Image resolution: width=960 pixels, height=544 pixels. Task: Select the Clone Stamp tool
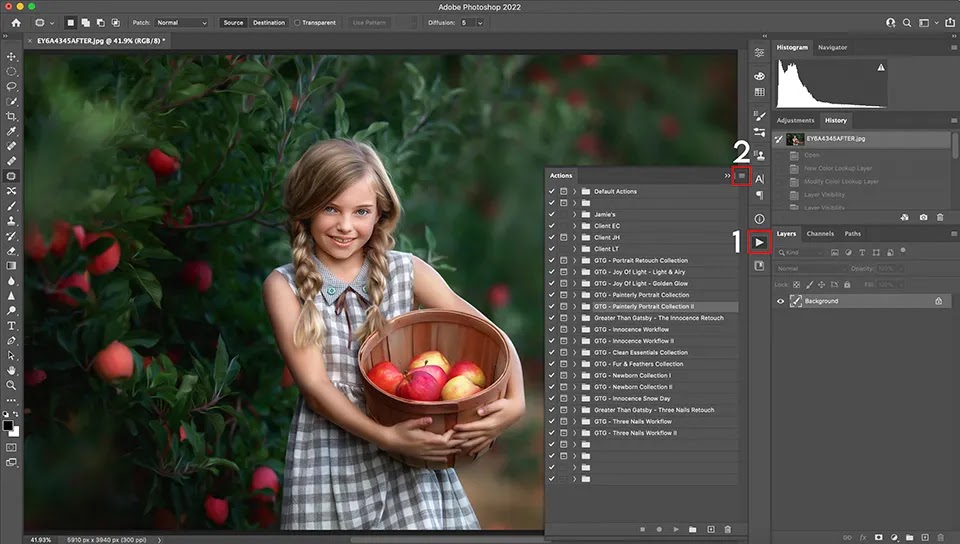pyautogui.click(x=11, y=221)
